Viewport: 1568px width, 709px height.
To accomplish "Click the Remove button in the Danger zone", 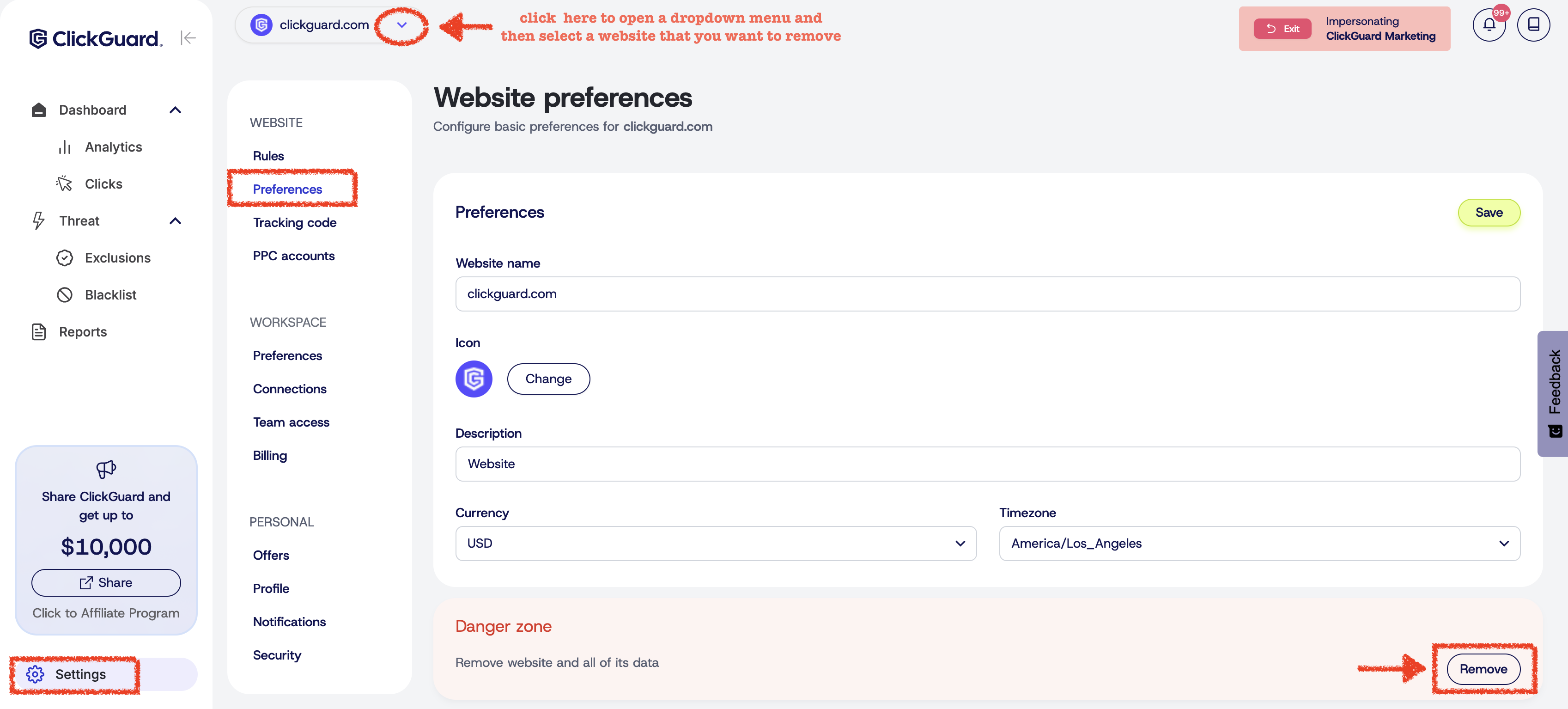I will click(1483, 668).
